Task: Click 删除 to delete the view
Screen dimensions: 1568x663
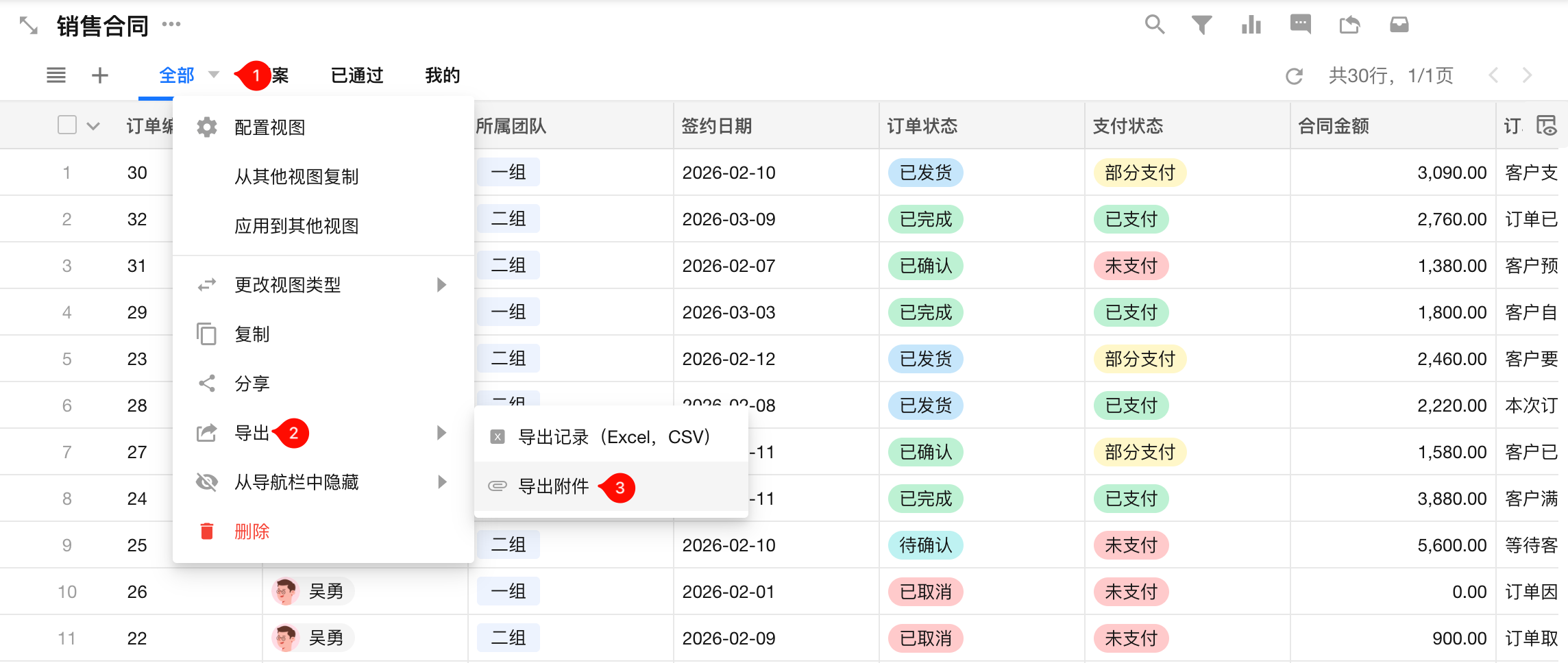Action: (252, 531)
